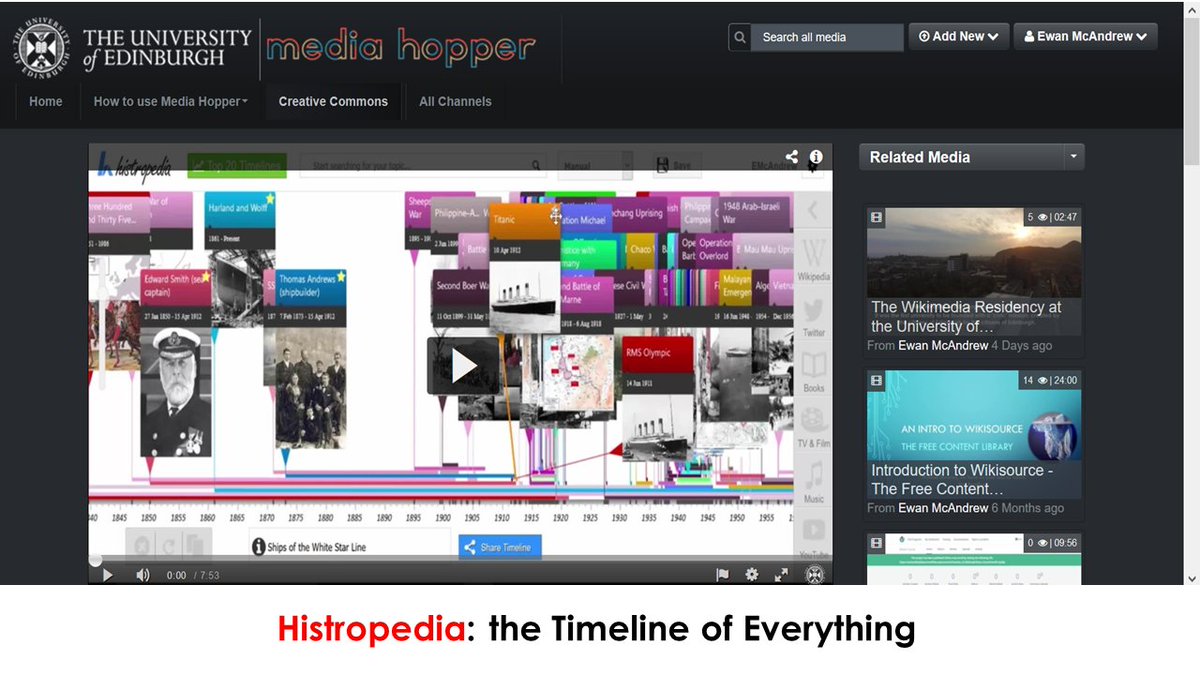Click the 5 views 02:47 badge
This screenshot has height=675, width=1200.
(1052, 217)
